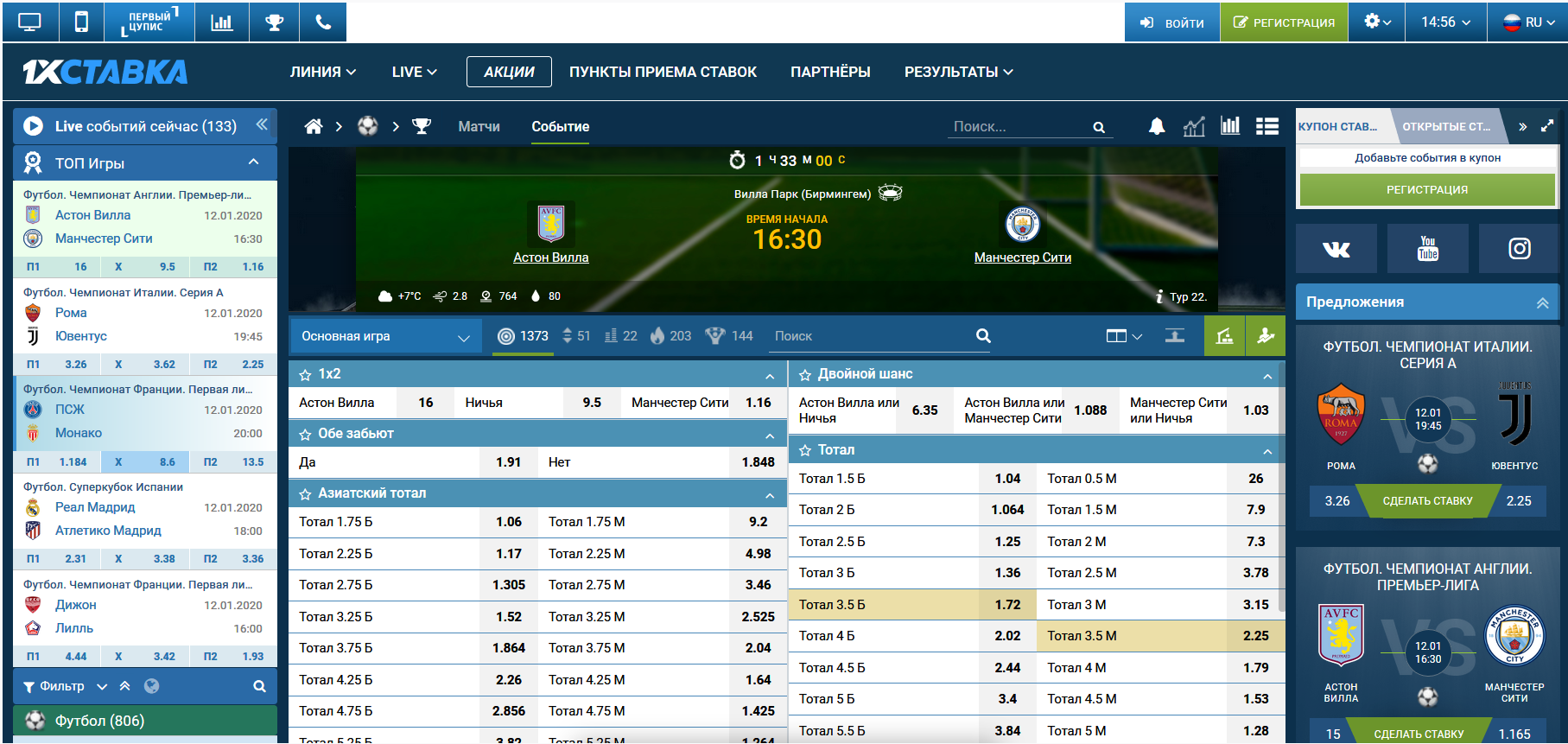Screen dimensions: 1568x744
Task: Open the Live menu
Action: click(415, 72)
